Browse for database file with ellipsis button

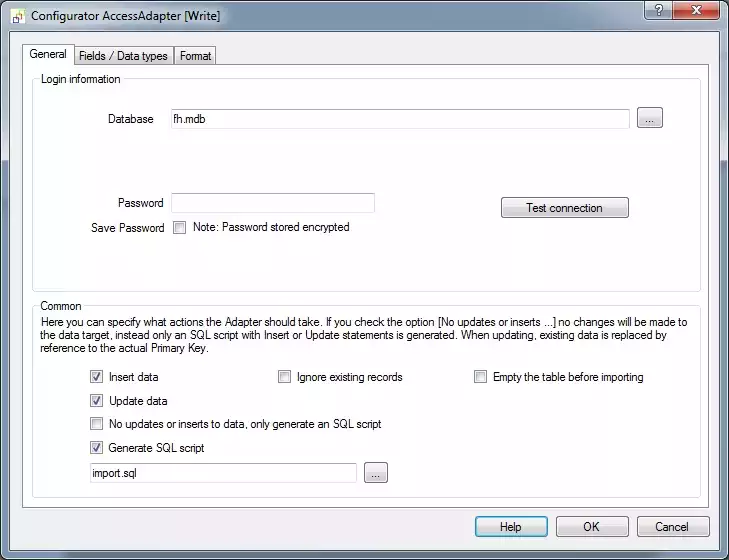pyautogui.click(x=649, y=119)
